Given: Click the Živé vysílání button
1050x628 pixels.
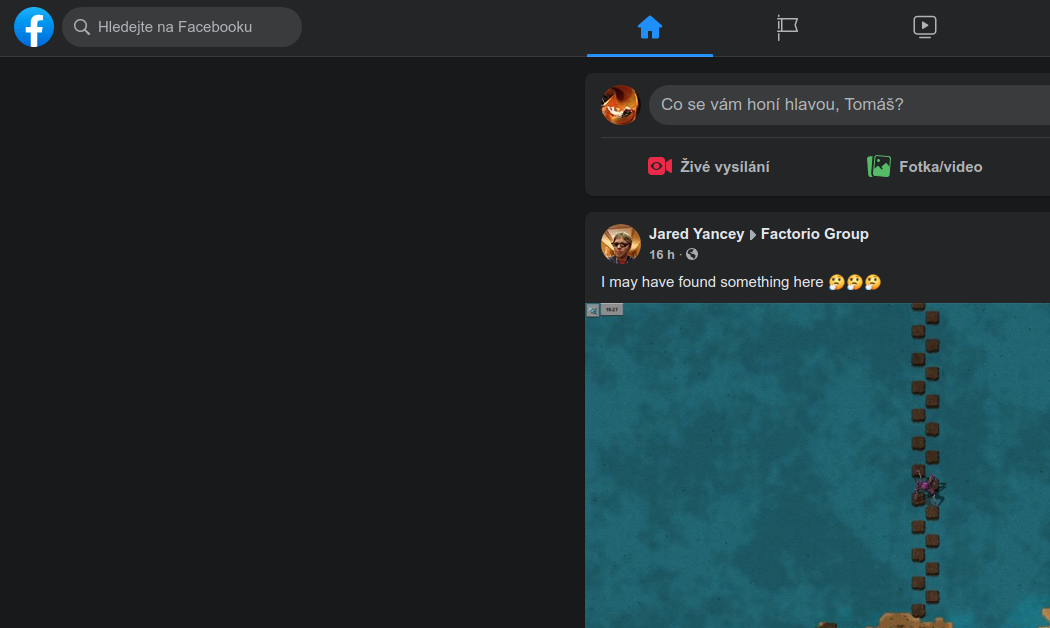Looking at the screenshot, I should [708, 166].
